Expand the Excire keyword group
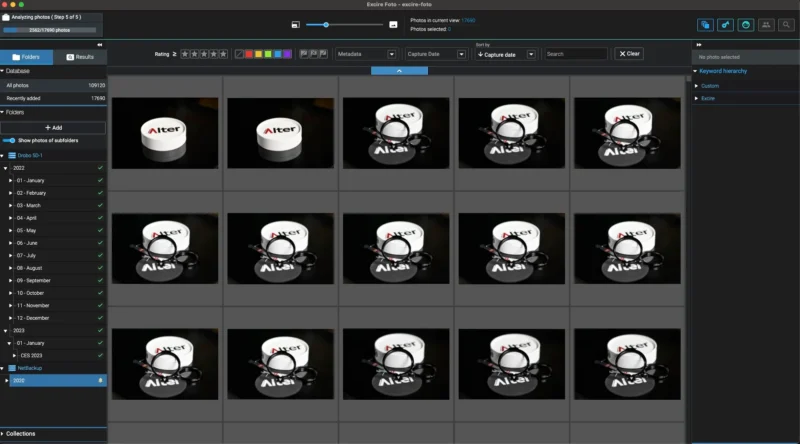The image size is (800, 444). click(x=696, y=98)
